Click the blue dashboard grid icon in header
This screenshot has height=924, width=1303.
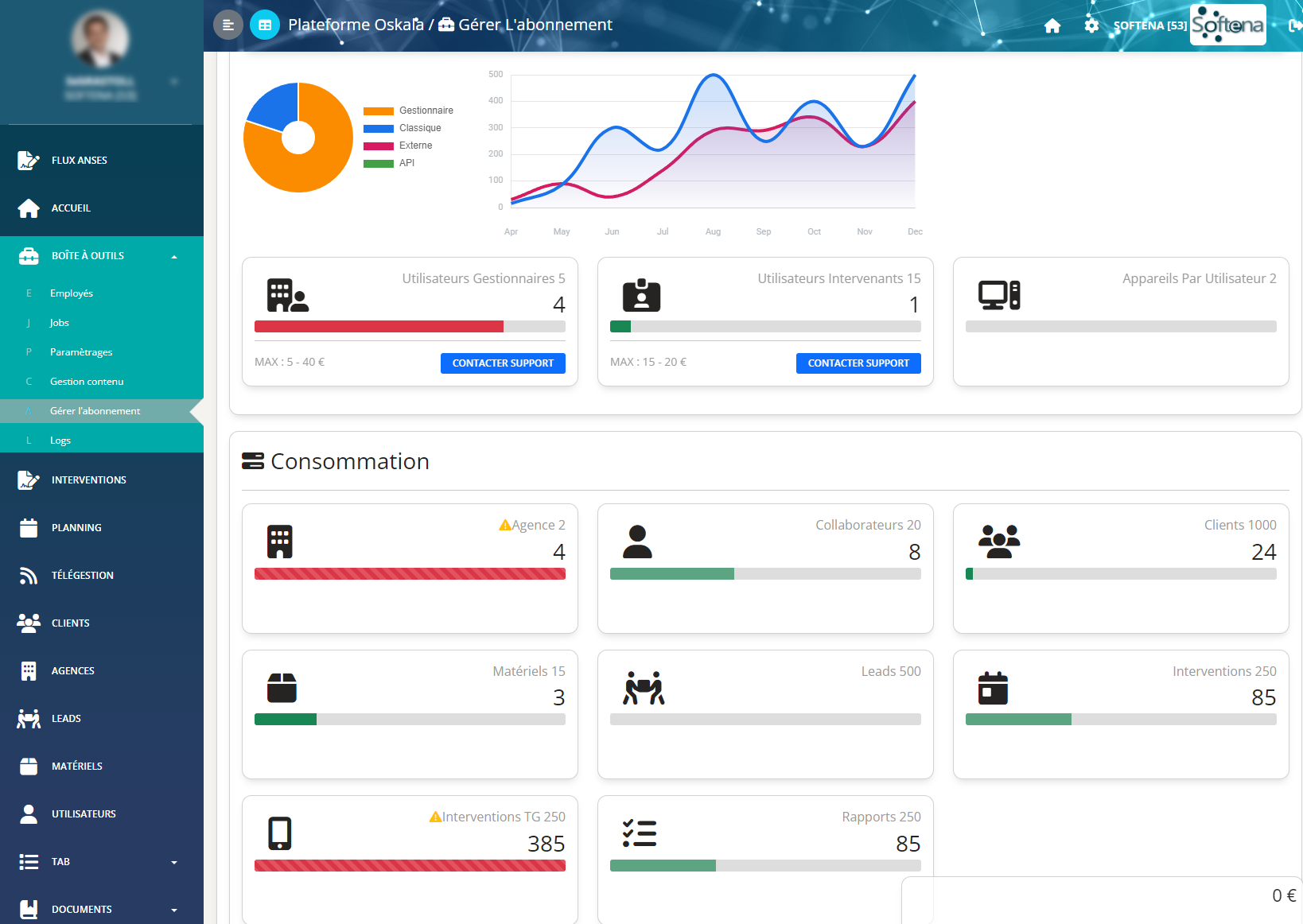point(265,25)
